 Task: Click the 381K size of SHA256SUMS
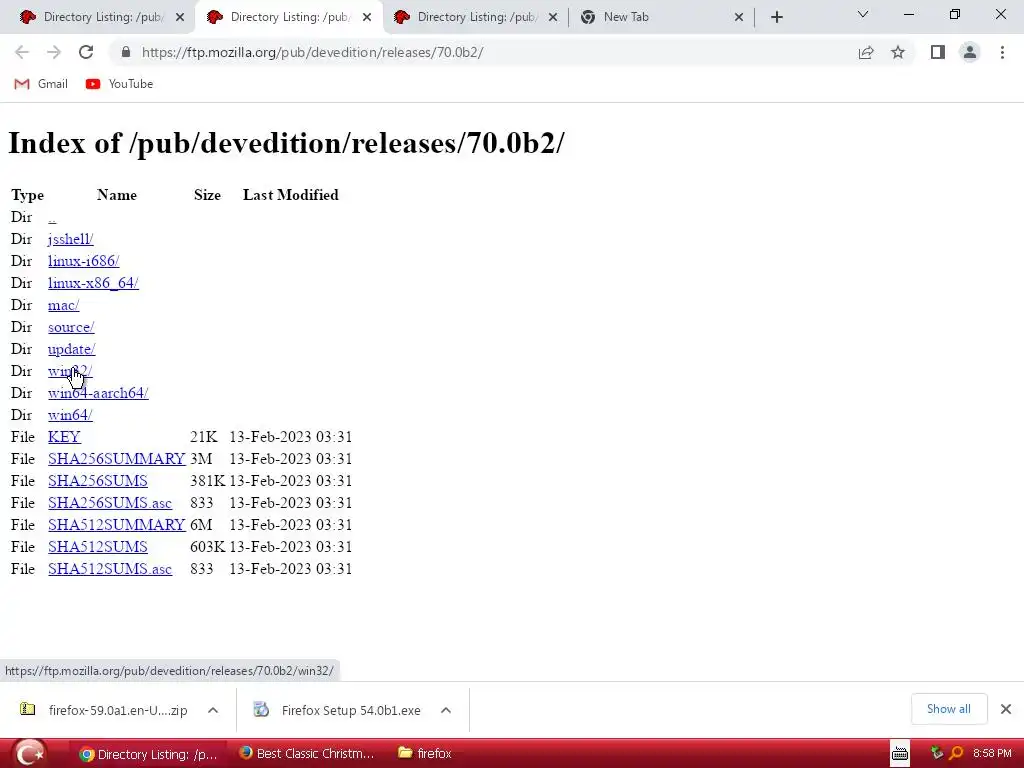point(207,481)
